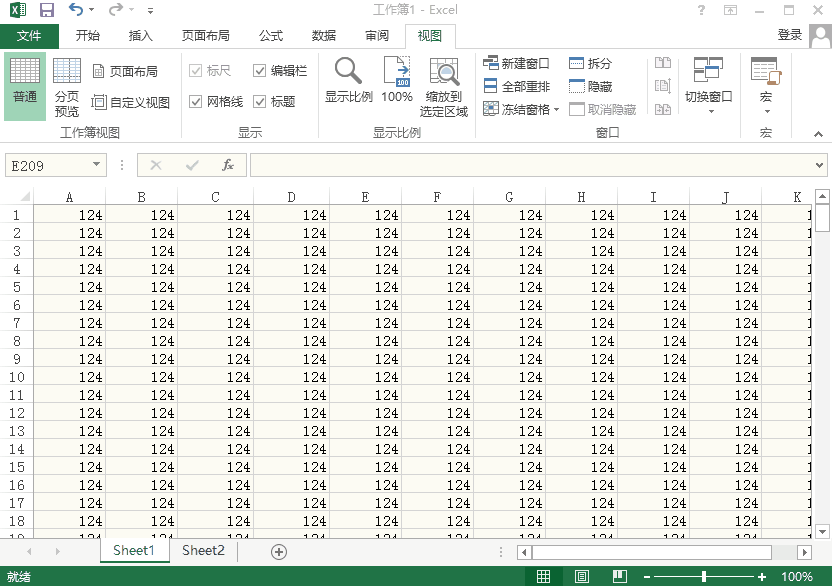Click the Help question mark icon
The height and width of the screenshot is (586, 832).
click(x=701, y=10)
